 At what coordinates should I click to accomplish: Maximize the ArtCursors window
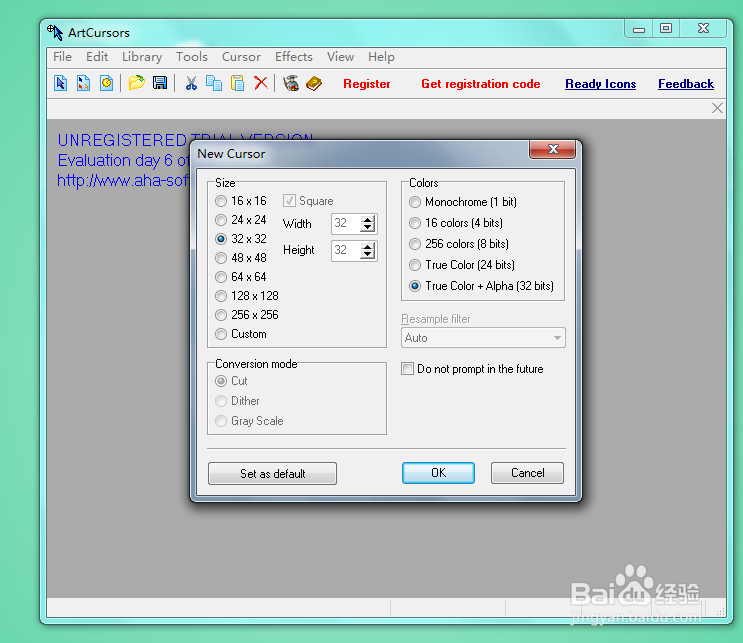pyautogui.click(x=666, y=28)
